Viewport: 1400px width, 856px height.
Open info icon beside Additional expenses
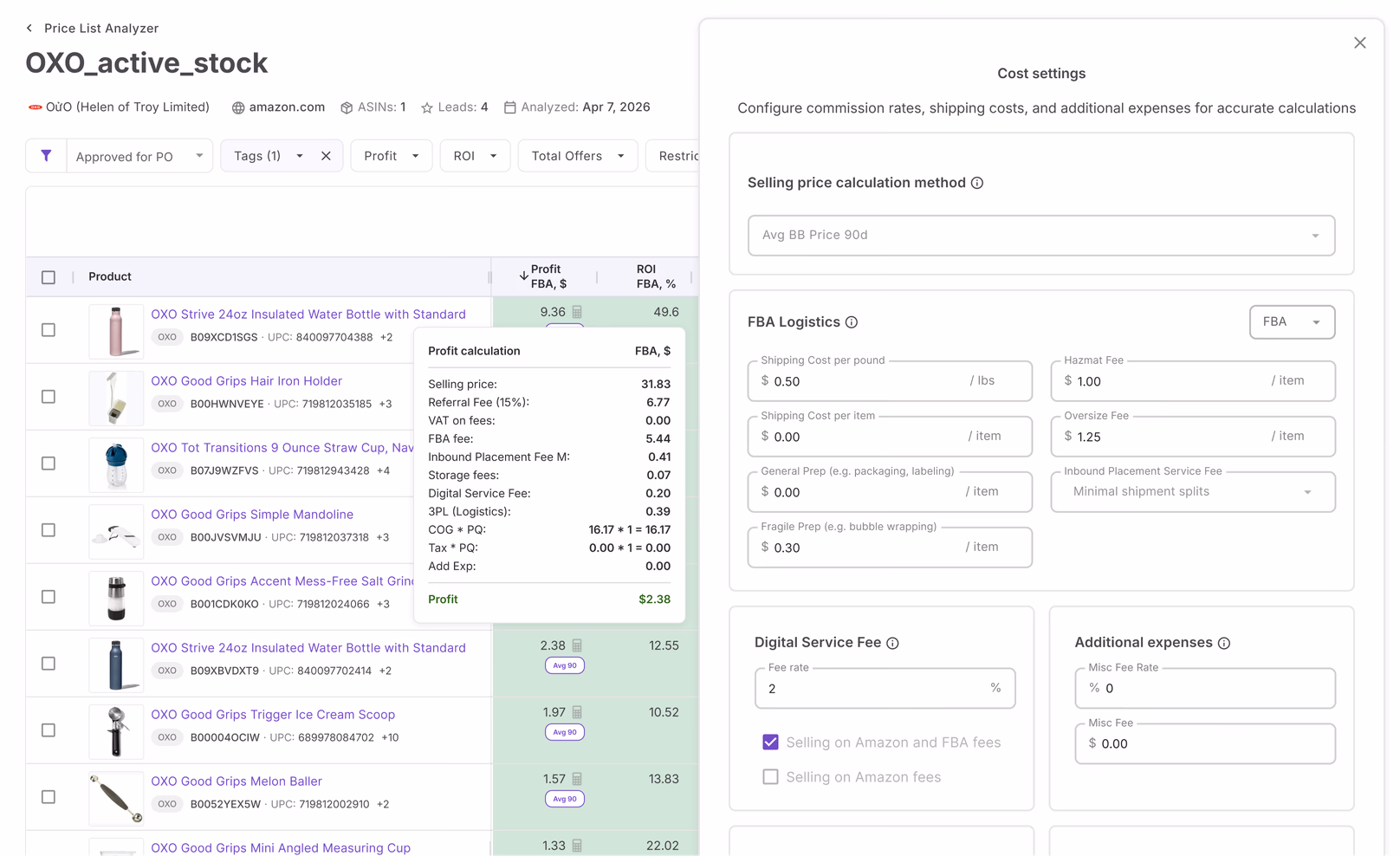[x=1224, y=643]
